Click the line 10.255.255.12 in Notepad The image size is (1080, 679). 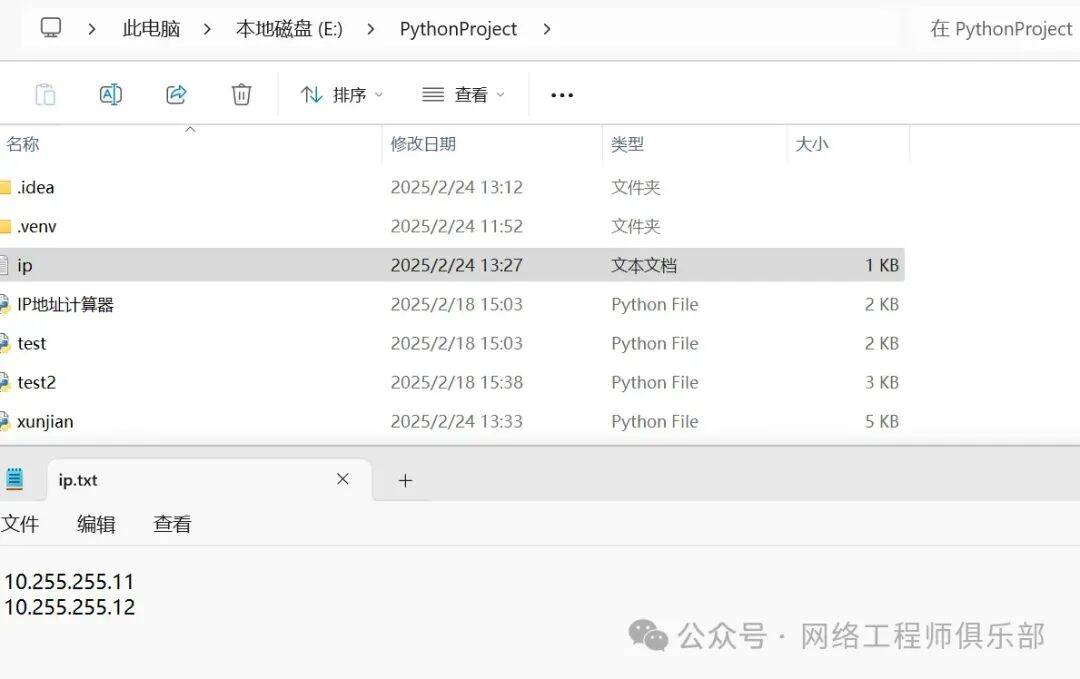(x=70, y=607)
